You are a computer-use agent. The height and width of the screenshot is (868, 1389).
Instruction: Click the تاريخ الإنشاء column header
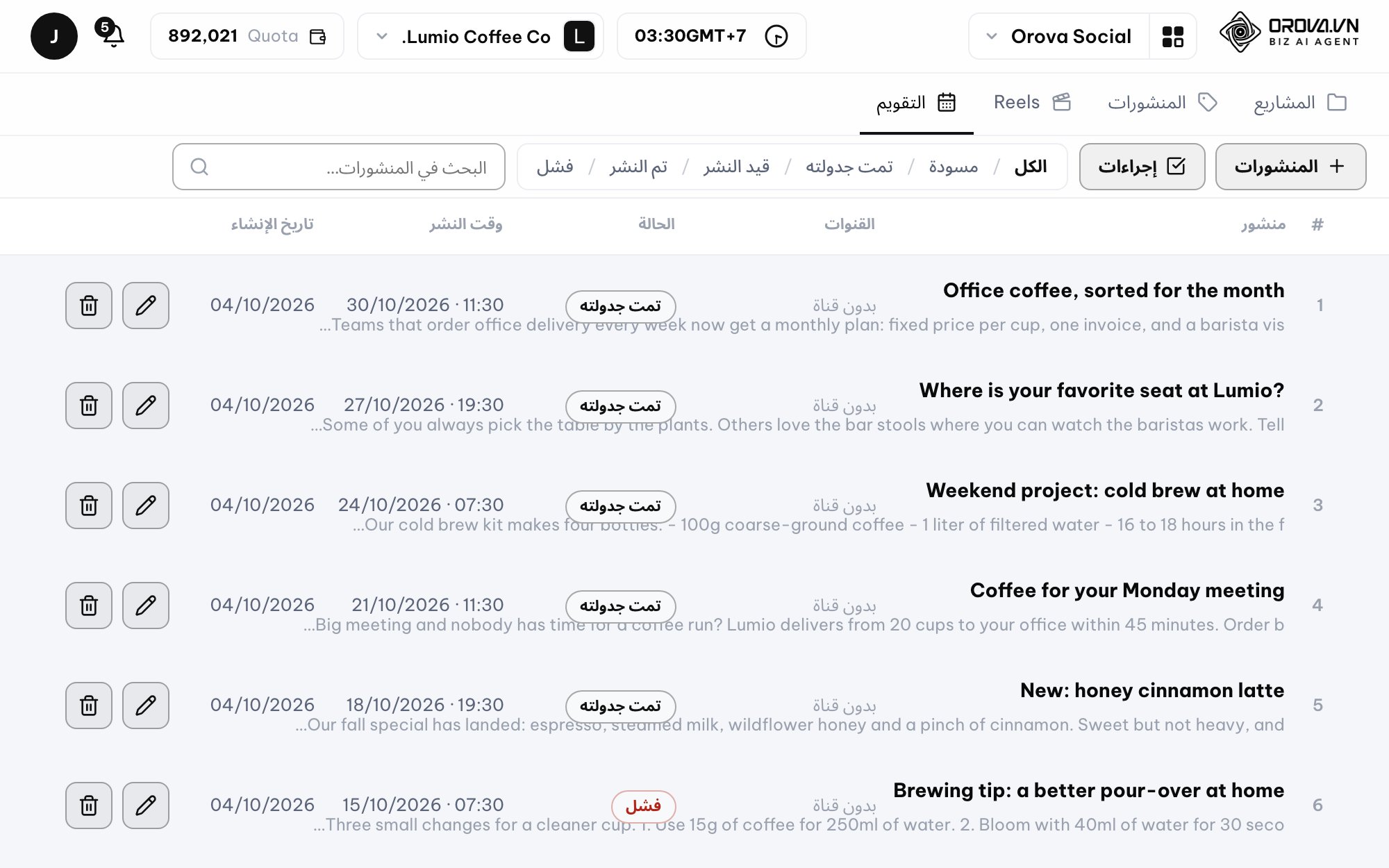[x=272, y=224]
